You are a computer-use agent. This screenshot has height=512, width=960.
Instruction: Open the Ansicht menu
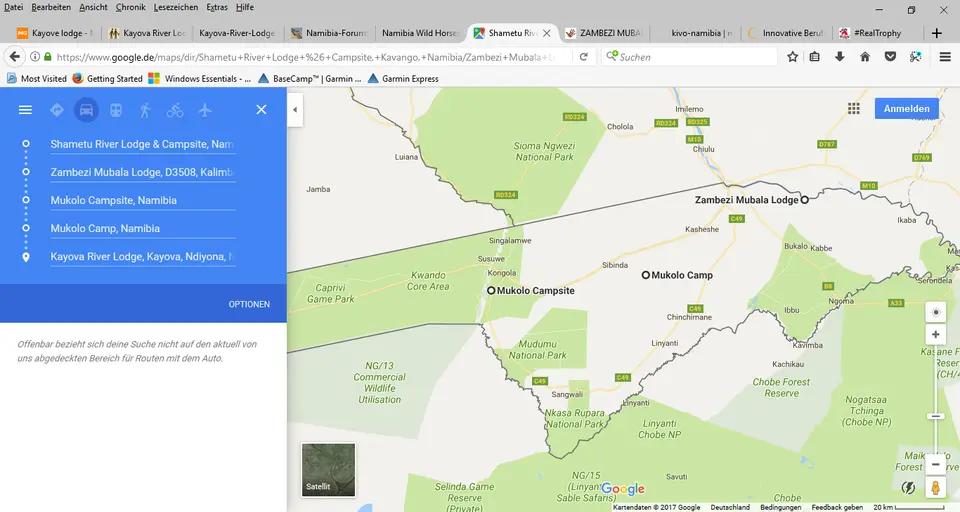(x=93, y=7)
